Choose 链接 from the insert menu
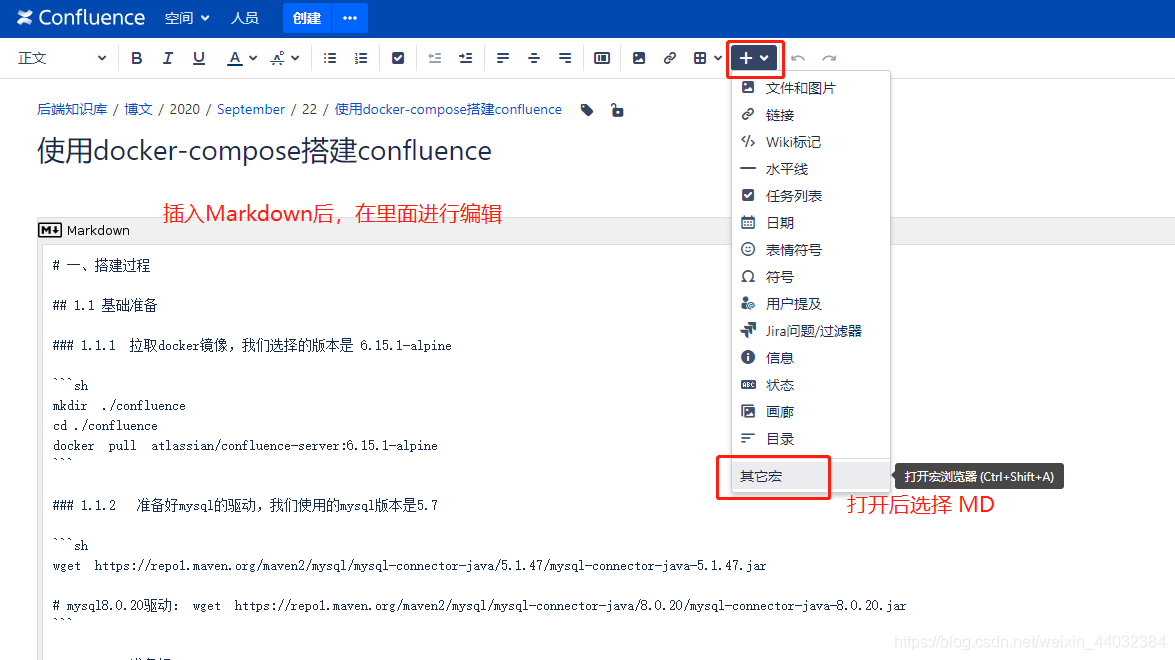 [x=811, y=115]
